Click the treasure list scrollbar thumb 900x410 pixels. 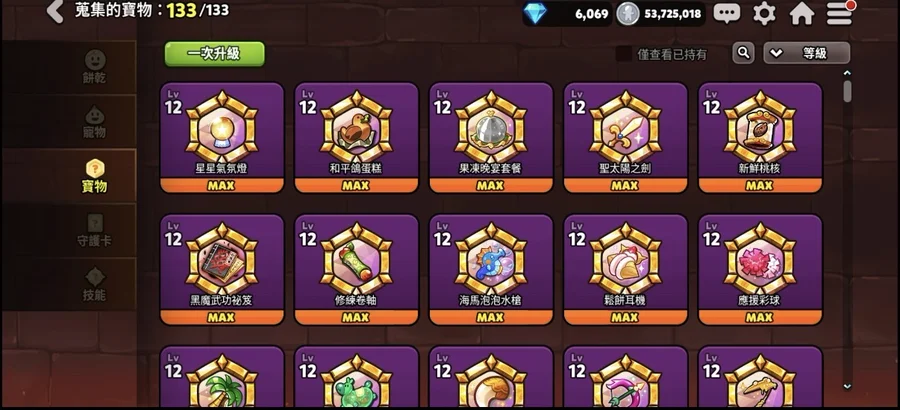point(847,91)
